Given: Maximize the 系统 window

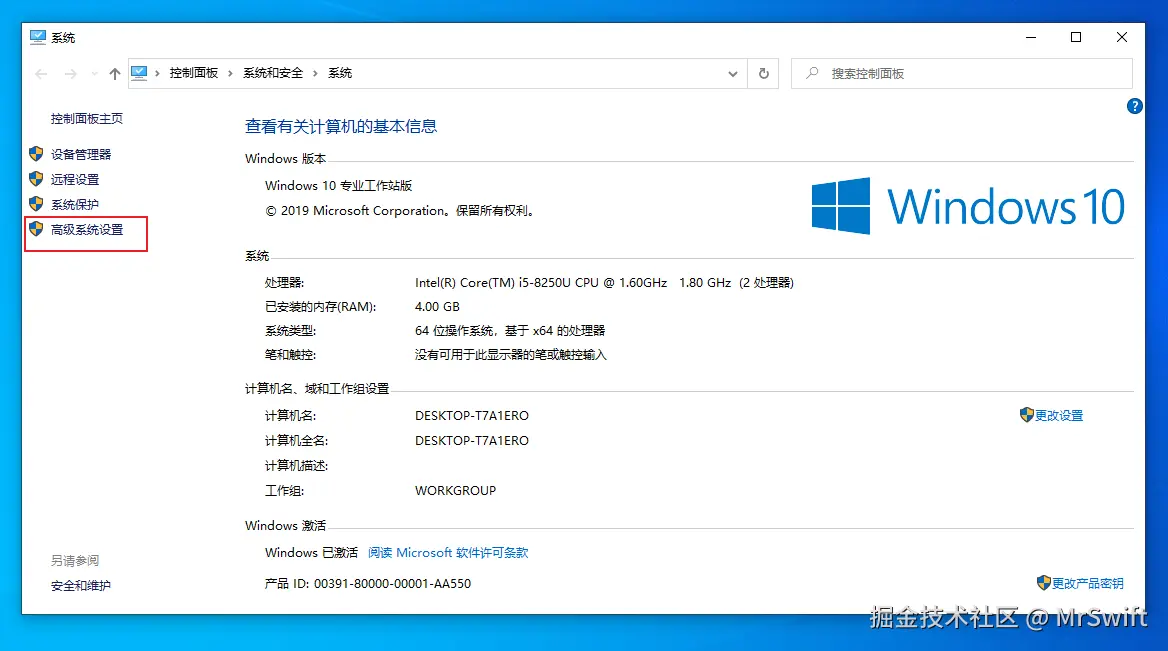Looking at the screenshot, I should 1076,37.
